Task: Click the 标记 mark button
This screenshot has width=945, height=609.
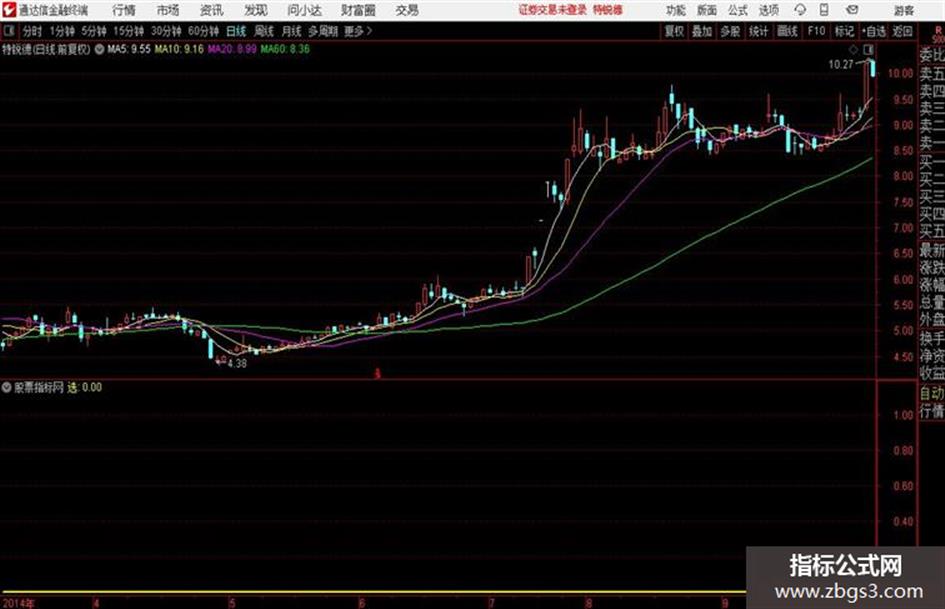Action: [844, 31]
